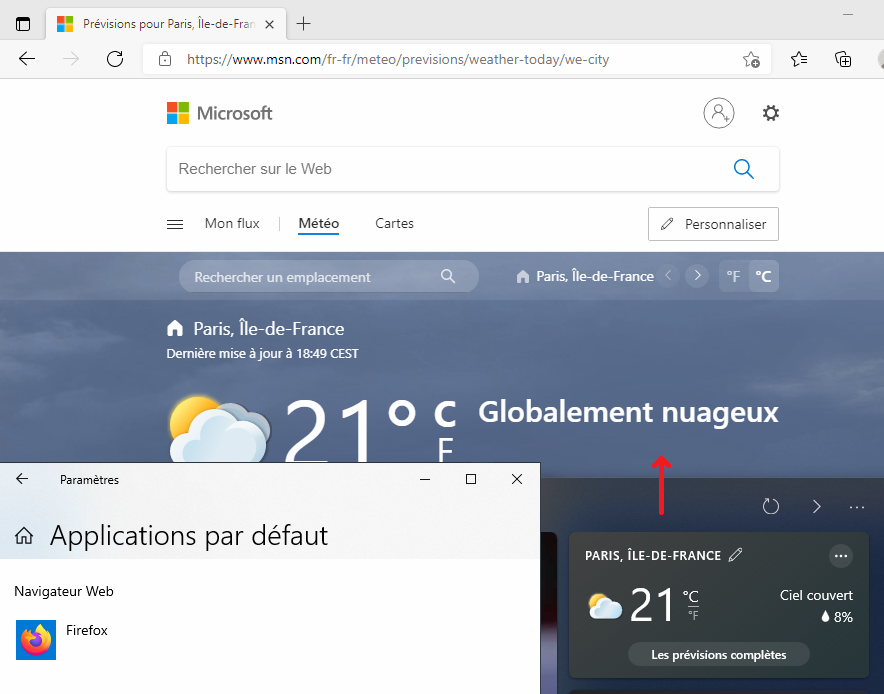This screenshot has width=884, height=694.
Task: Choose Firefox default browser entry
Action: tap(62, 639)
